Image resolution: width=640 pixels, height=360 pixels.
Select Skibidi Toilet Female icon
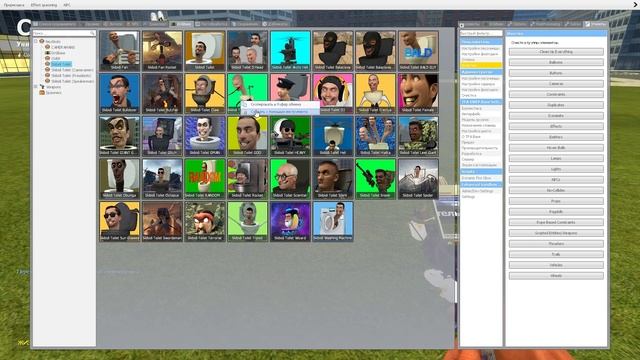tap(418, 93)
